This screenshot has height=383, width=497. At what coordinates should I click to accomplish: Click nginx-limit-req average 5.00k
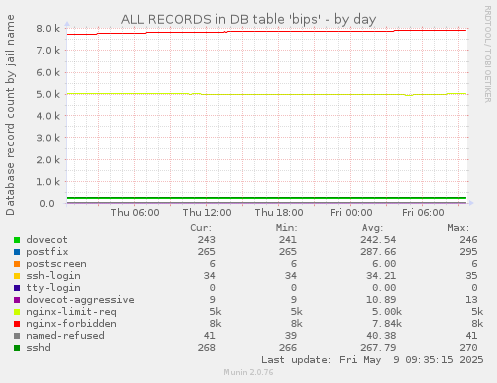point(387,312)
